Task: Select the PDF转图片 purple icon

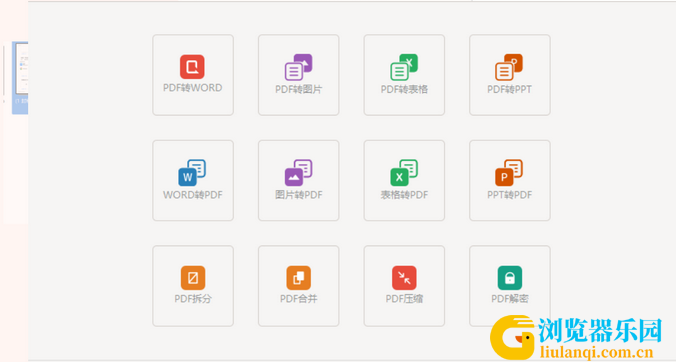Action: coord(298,67)
